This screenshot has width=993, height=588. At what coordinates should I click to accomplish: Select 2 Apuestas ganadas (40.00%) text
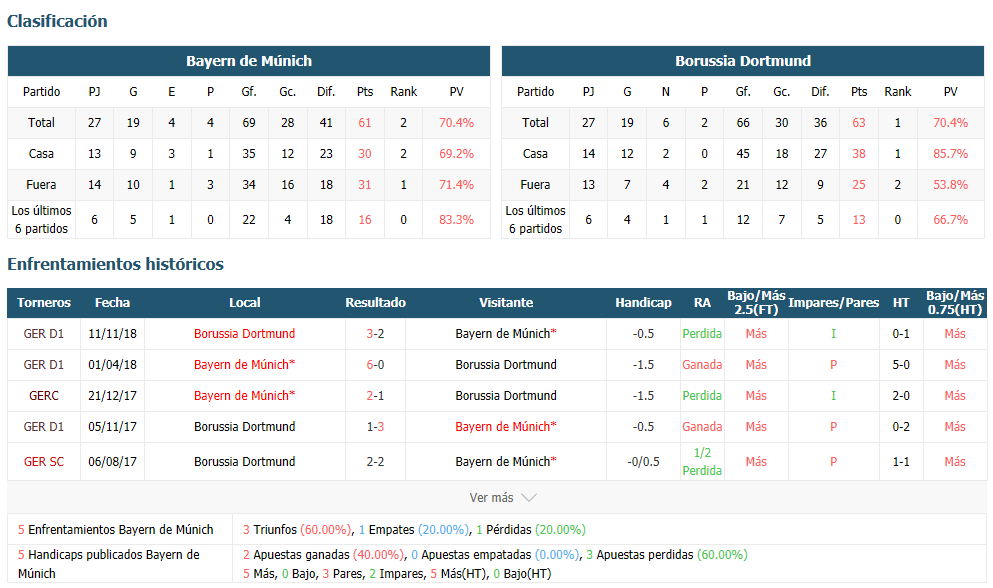323,555
